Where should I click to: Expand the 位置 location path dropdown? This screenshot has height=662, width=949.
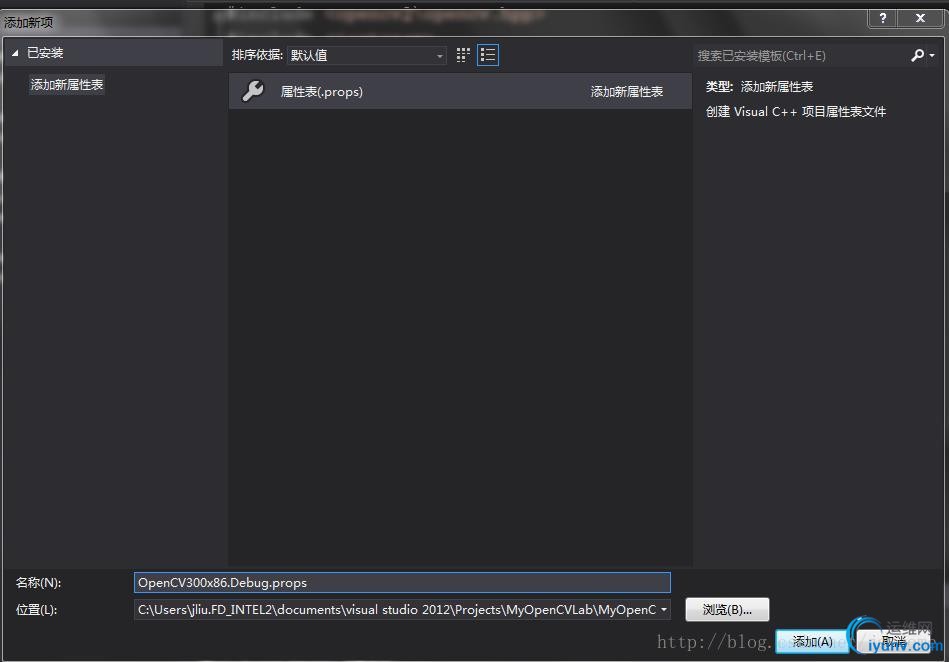pos(664,610)
